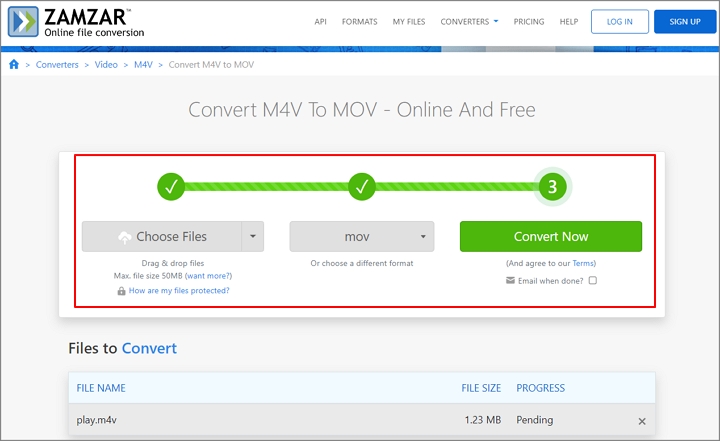Open the Formats page
This screenshot has height=441, width=720.
tap(360, 22)
